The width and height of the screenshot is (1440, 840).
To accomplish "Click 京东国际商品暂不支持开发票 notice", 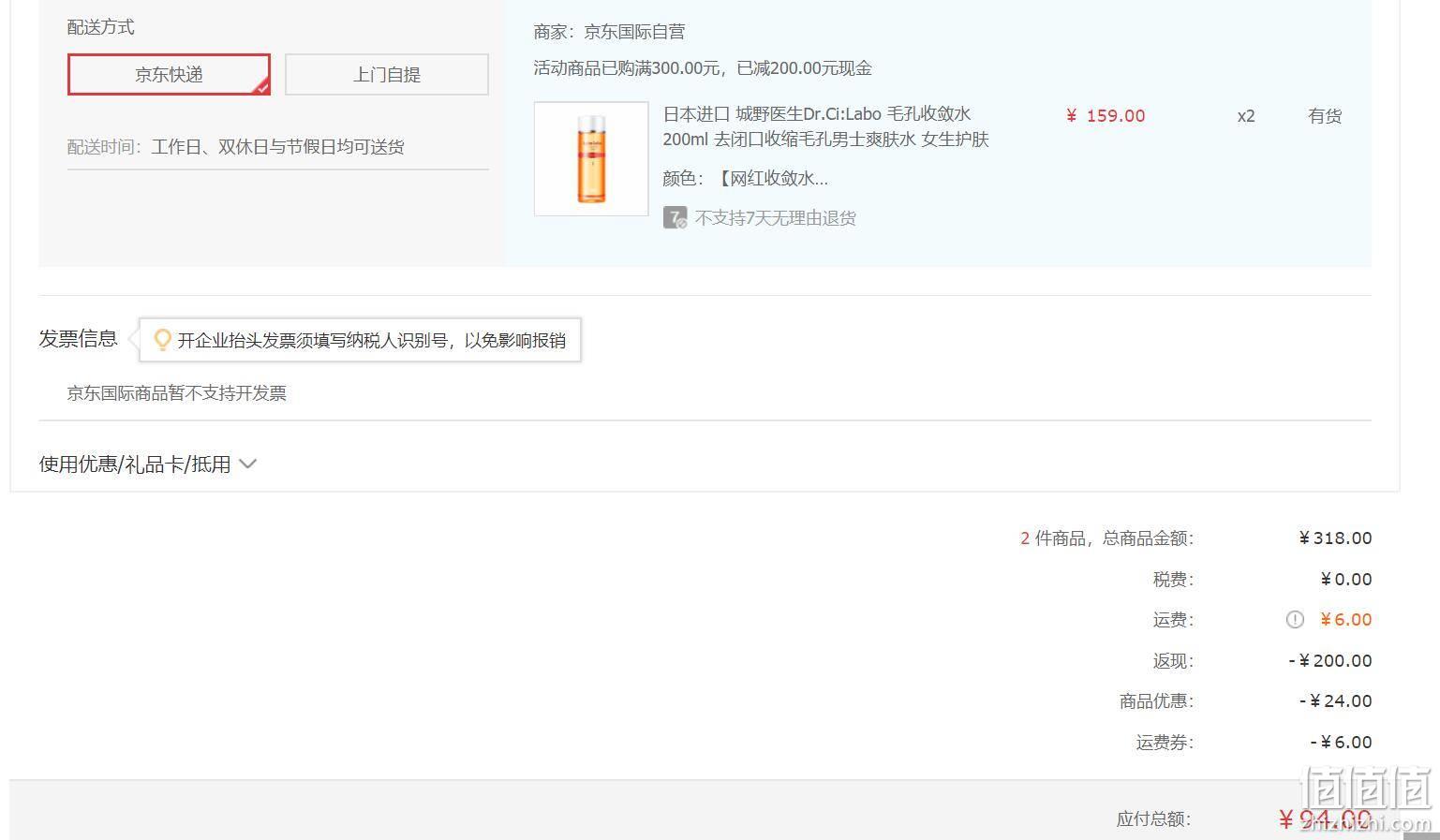I will (177, 393).
